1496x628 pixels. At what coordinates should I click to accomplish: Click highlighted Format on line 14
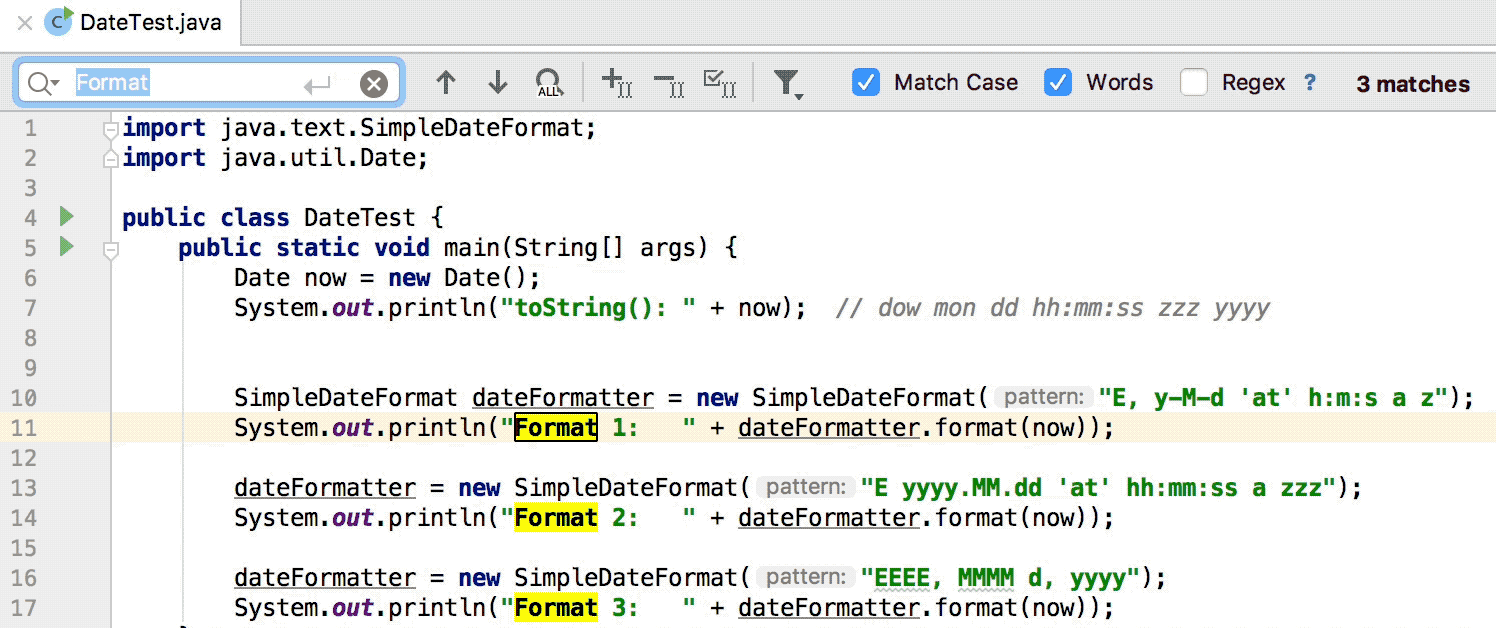click(x=556, y=518)
